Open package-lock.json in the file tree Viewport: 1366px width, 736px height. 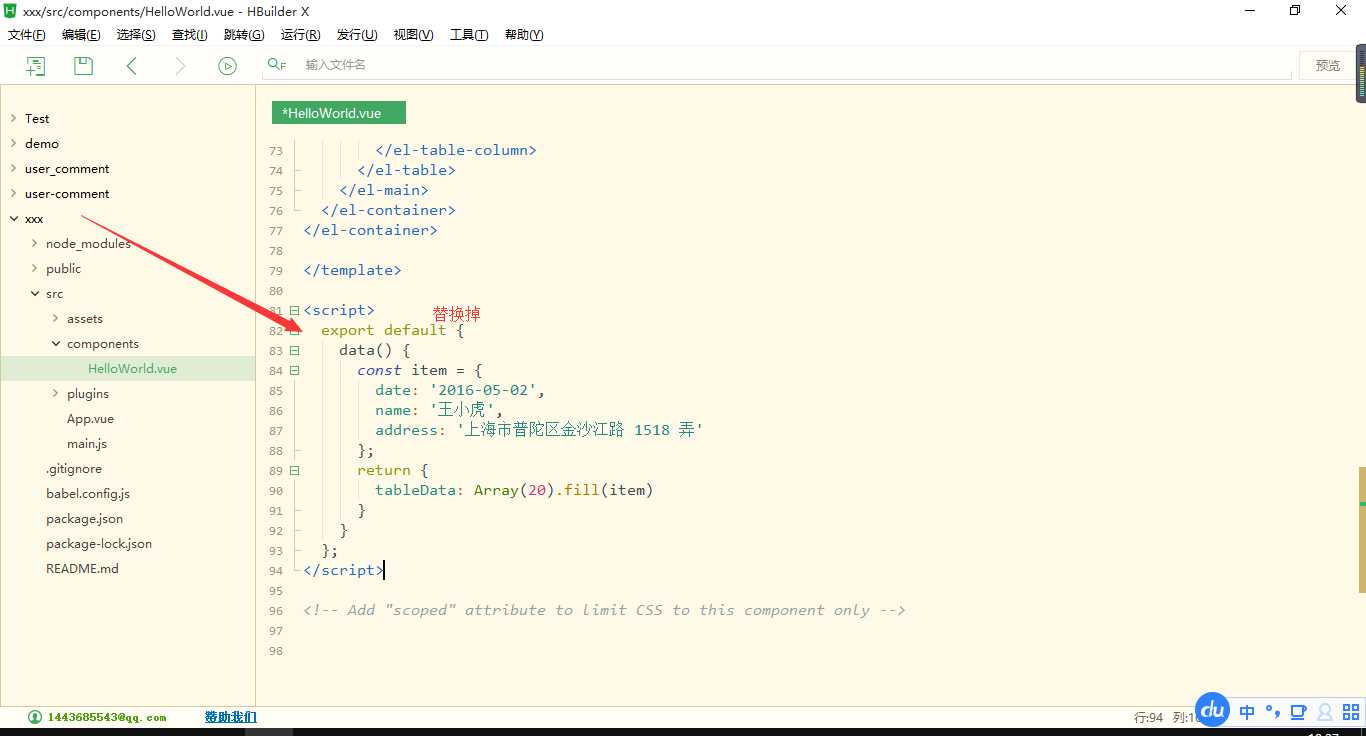pyautogui.click(x=99, y=543)
